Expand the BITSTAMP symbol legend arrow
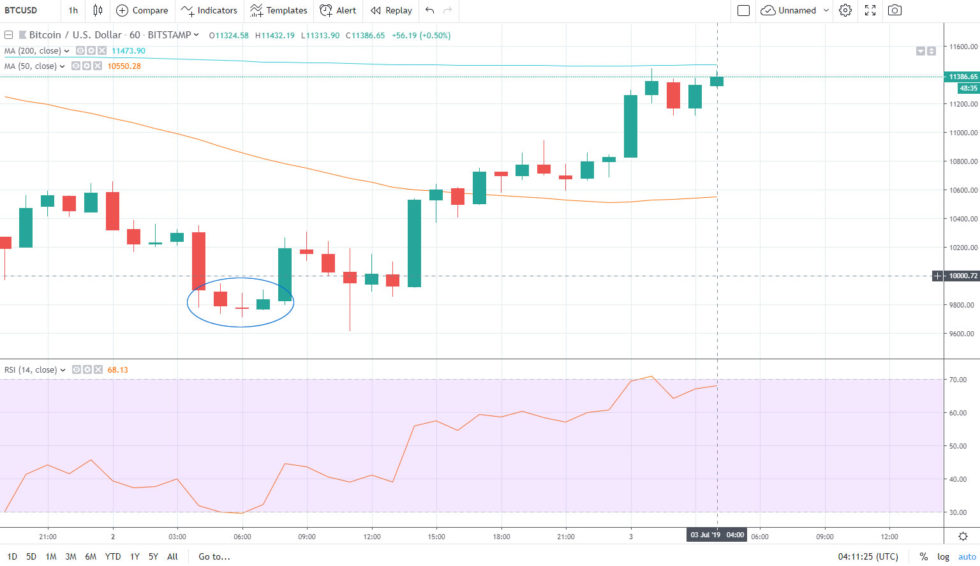Image resolution: width=980 pixels, height=566 pixels. point(196,35)
